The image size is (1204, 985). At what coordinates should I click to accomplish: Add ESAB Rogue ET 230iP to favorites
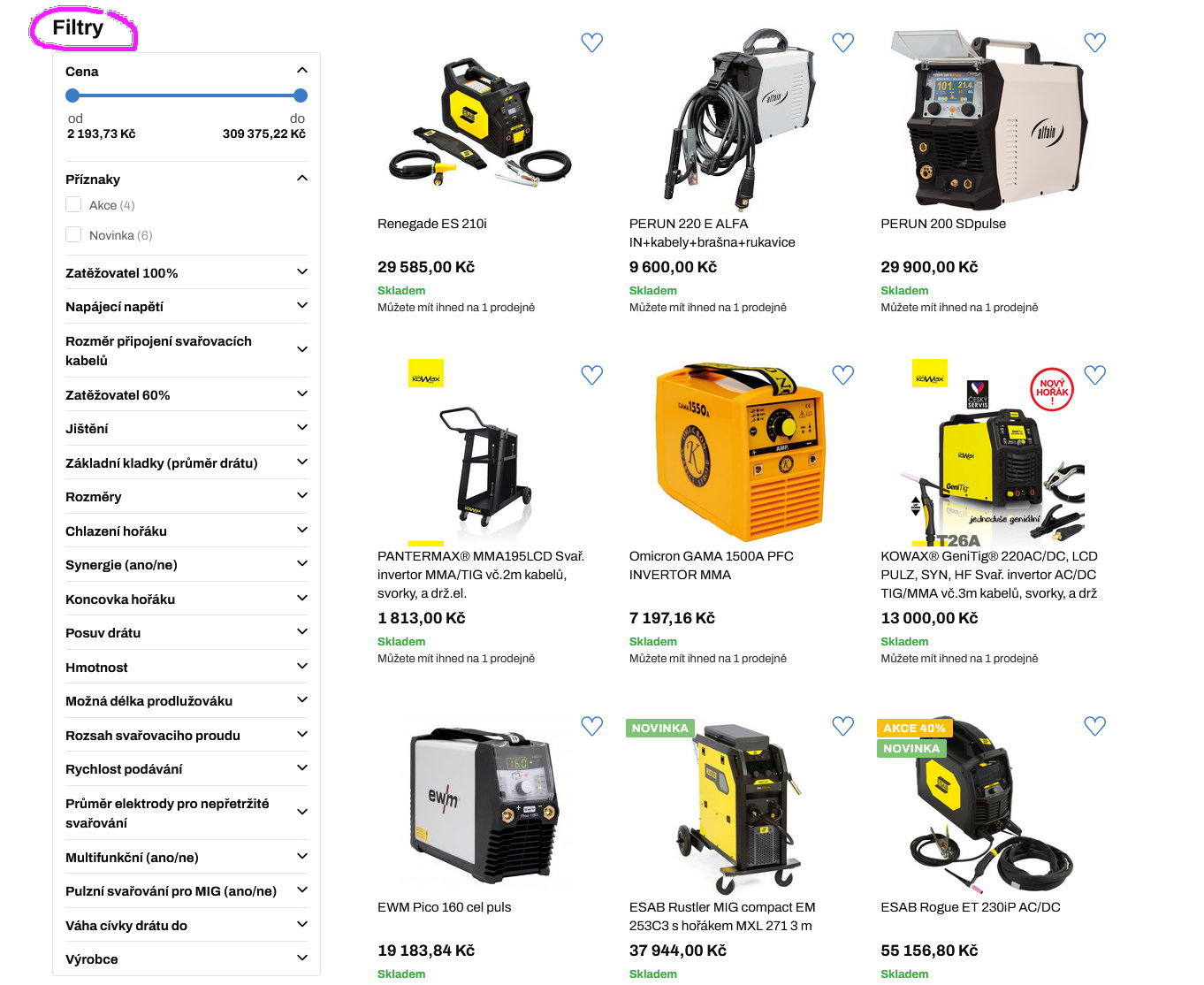pos(1094,726)
